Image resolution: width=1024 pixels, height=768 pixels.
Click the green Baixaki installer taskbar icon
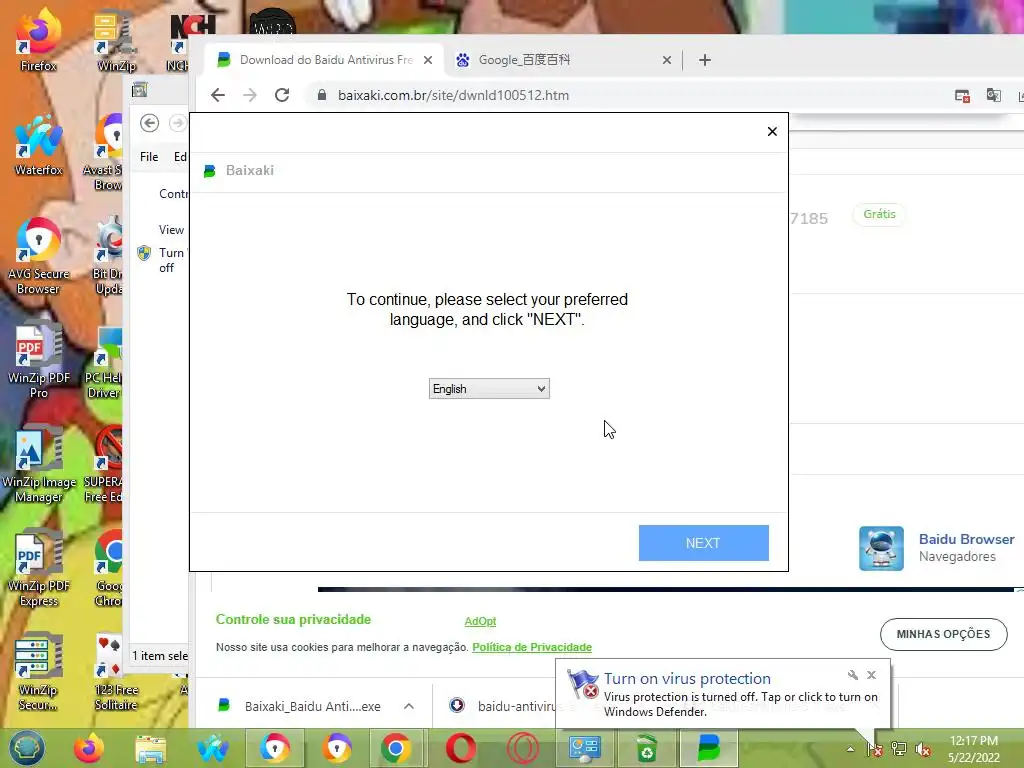coord(709,748)
